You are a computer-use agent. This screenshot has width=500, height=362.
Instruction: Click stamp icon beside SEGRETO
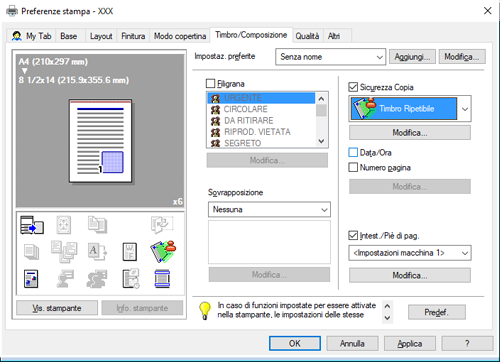pyautogui.click(x=216, y=143)
